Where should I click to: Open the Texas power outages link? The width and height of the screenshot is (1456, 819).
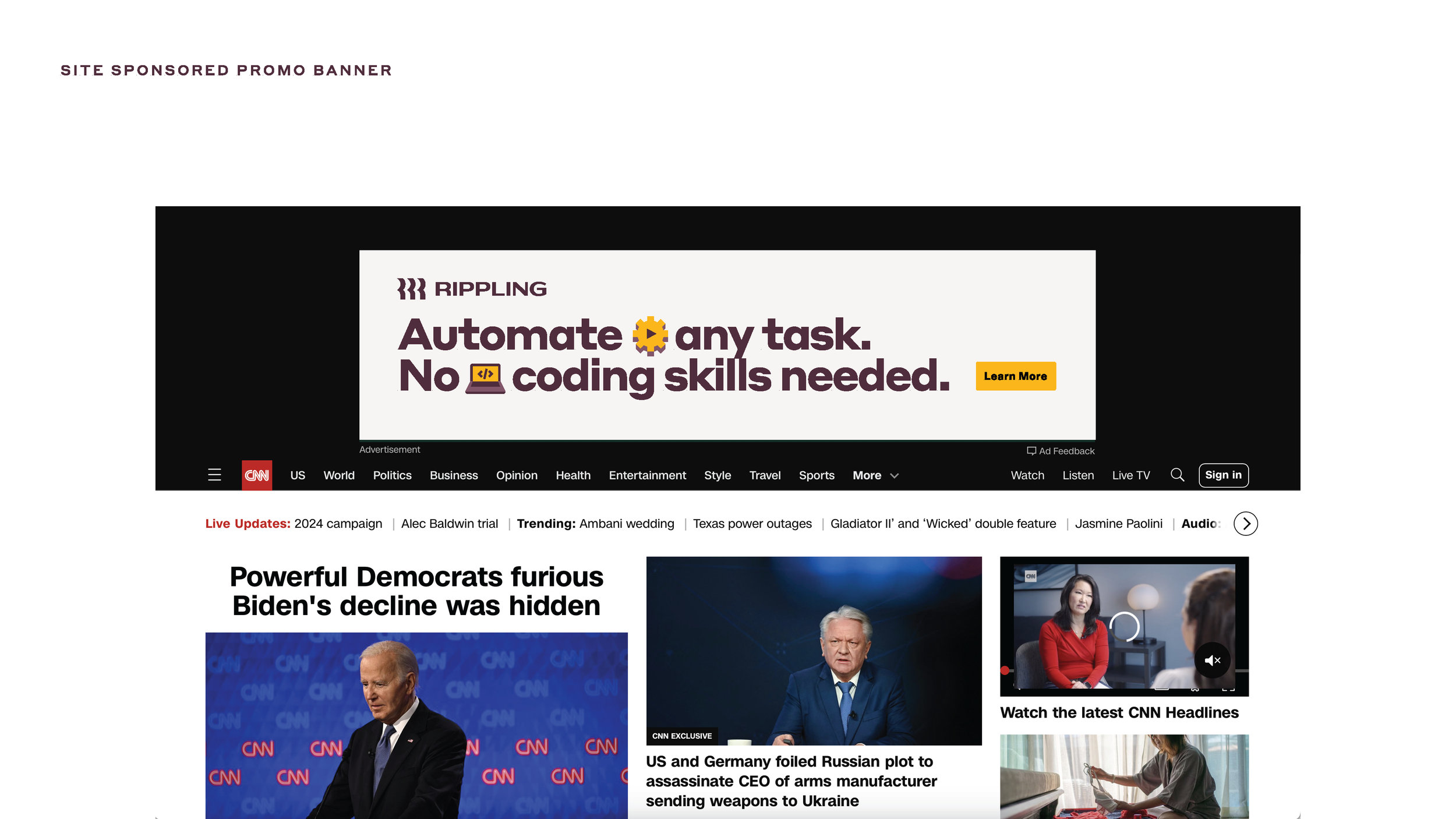point(752,524)
